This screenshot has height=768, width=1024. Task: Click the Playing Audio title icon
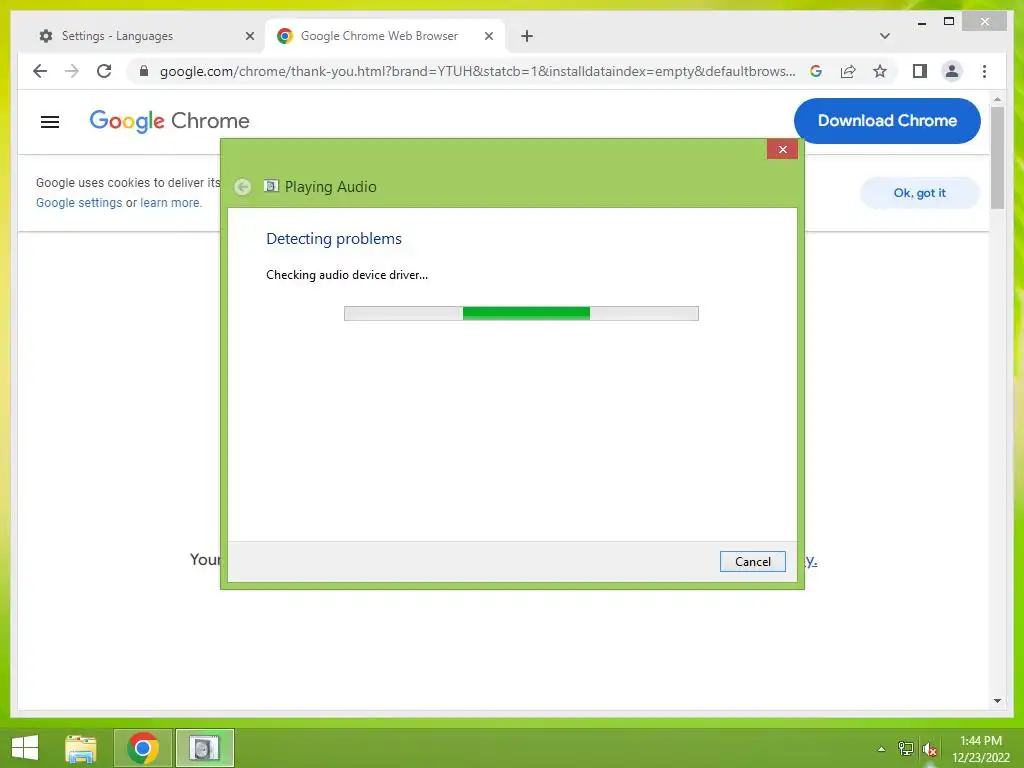[271, 186]
